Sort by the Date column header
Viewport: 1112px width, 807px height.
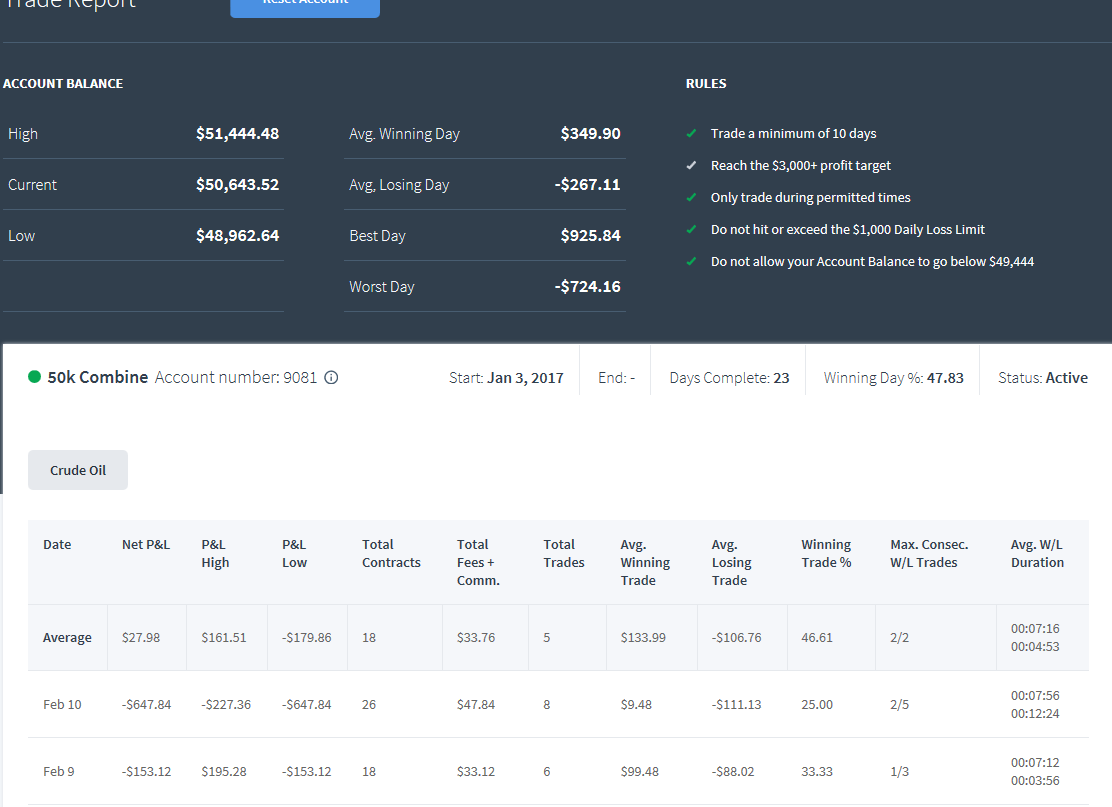coord(57,545)
